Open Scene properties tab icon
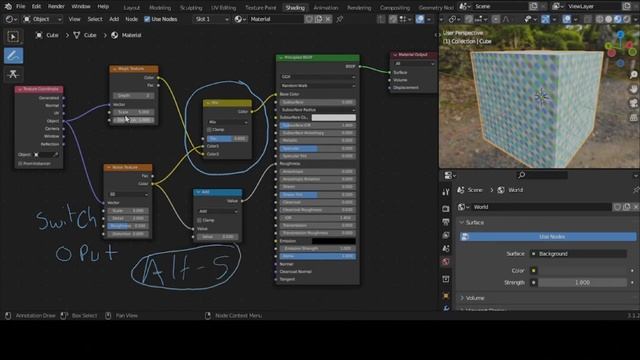The image size is (640, 360). pos(446,249)
